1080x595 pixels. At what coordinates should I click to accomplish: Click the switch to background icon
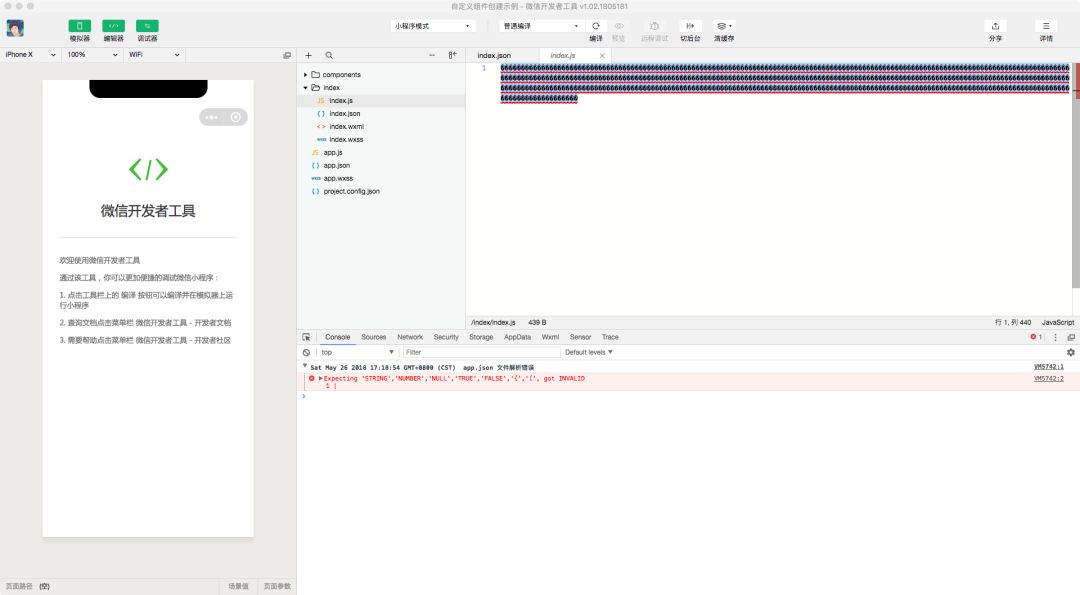click(x=690, y=26)
